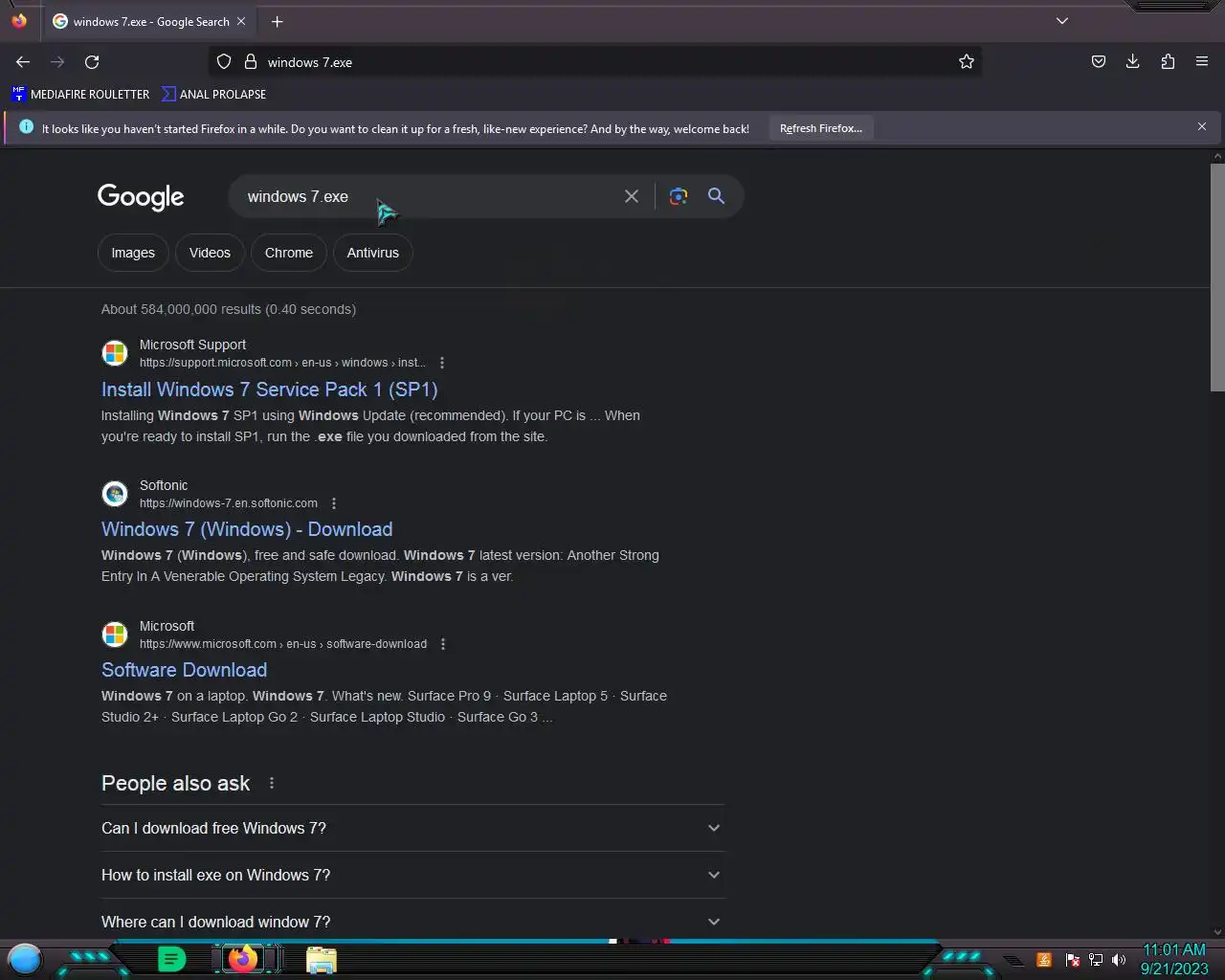The width and height of the screenshot is (1225, 980).
Task: Expand How to install exe on Windows 7?
Action: point(412,875)
